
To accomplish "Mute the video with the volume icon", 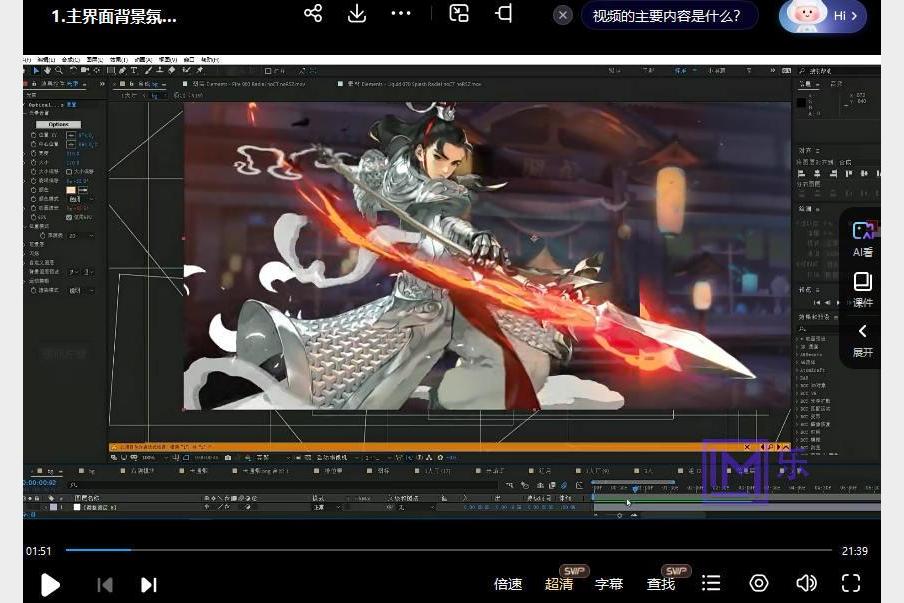I will [806, 583].
